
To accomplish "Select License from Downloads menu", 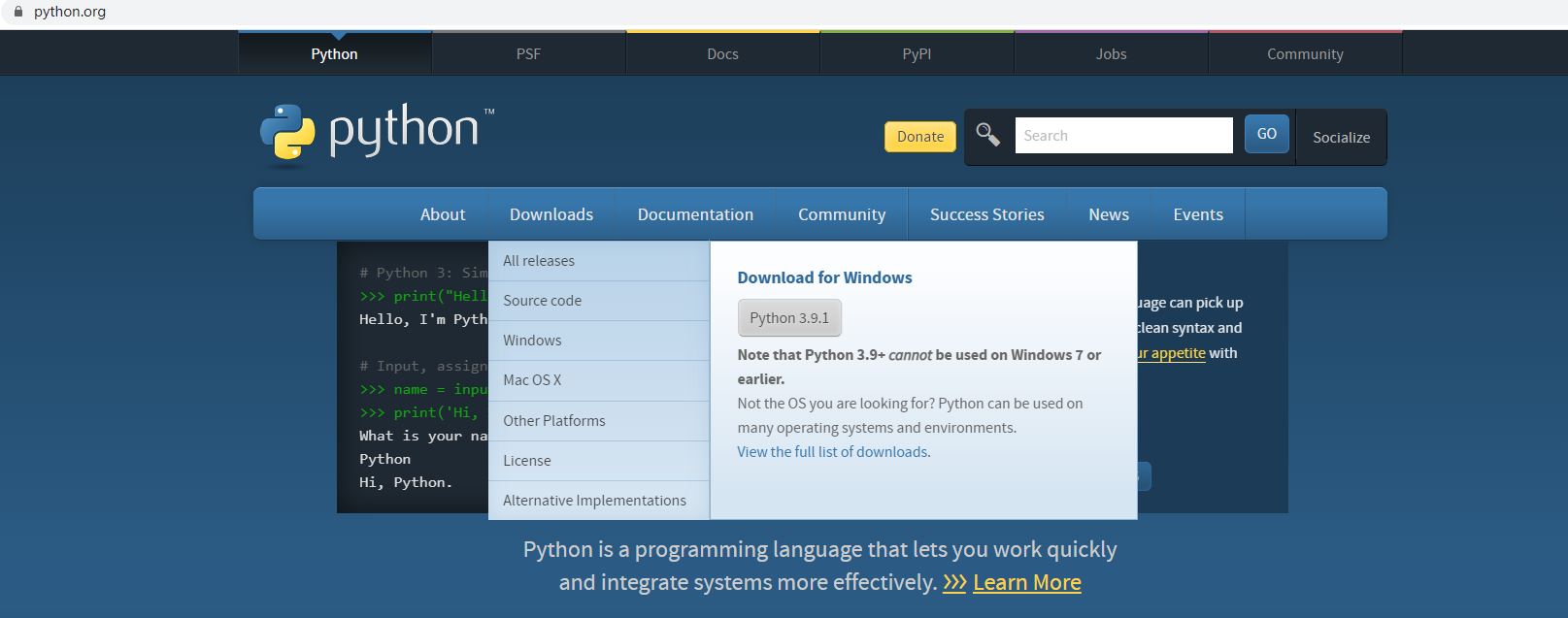I will 599,461.
